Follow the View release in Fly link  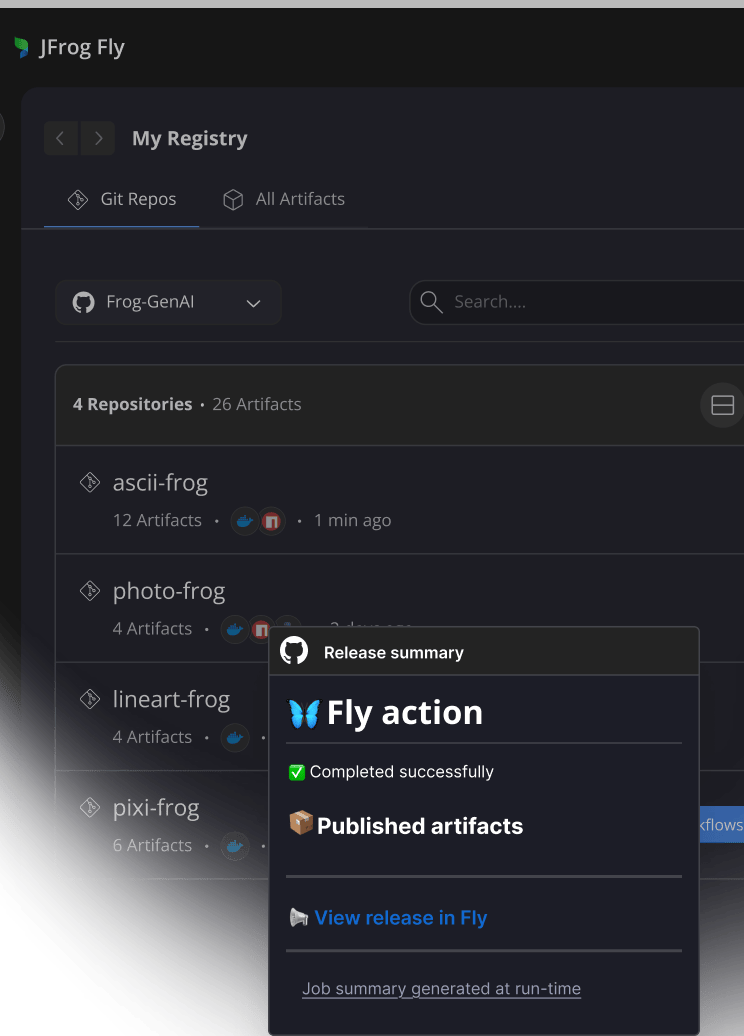[x=400, y=918]
